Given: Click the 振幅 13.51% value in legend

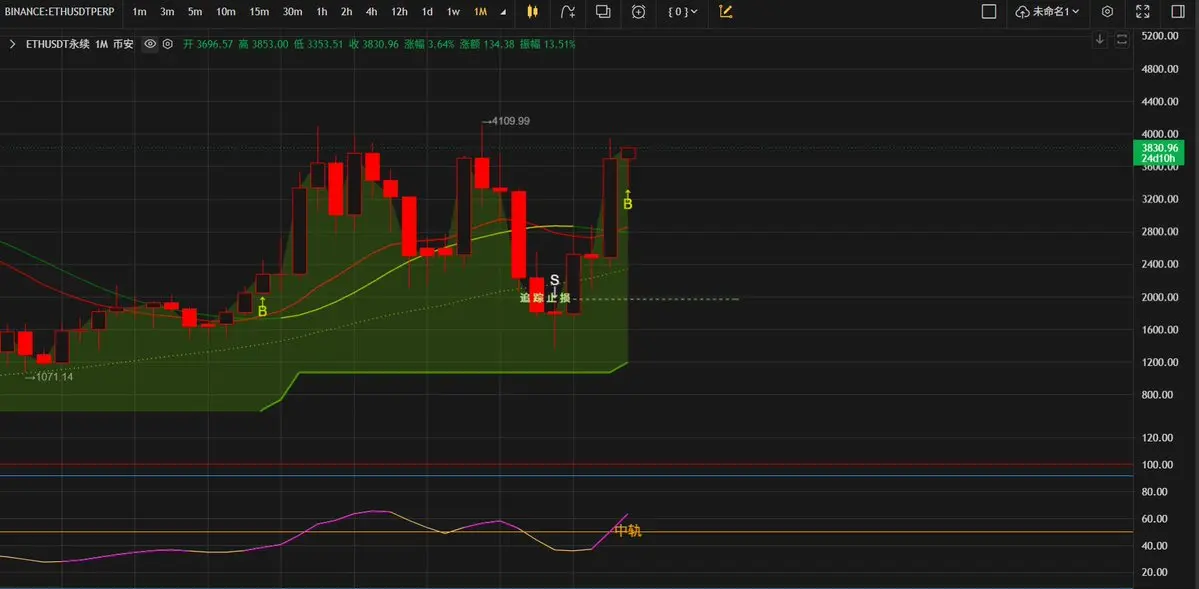Looking at the screenshot, I should 548,44.
